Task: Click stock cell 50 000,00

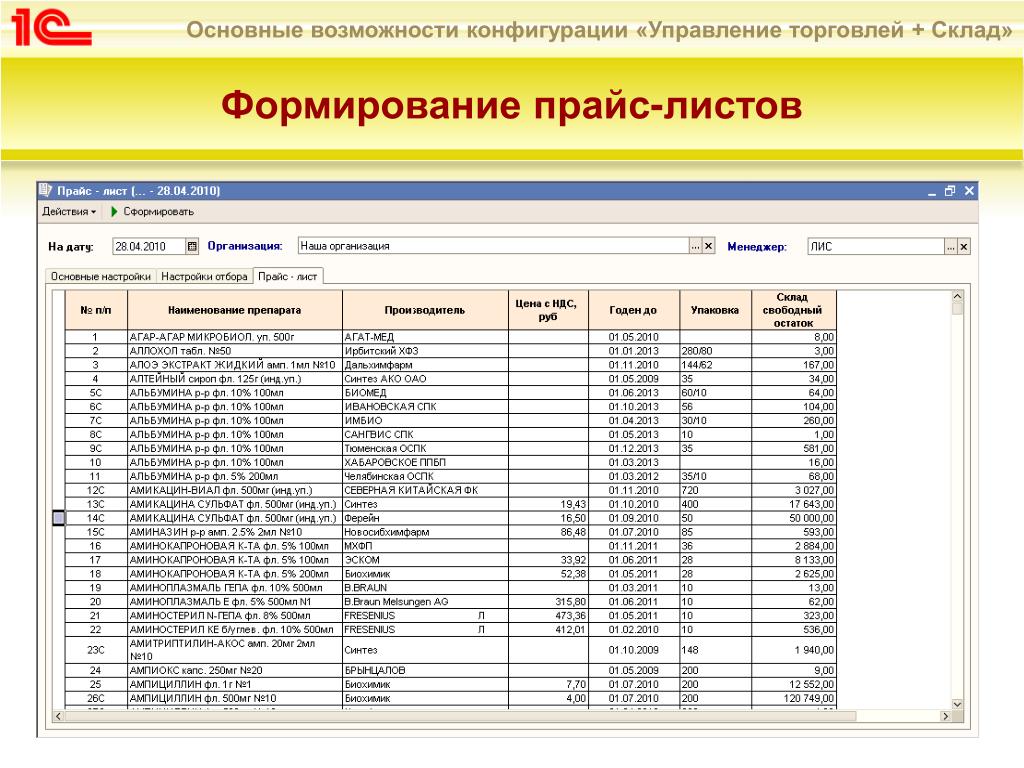Action: click(793, 518)
